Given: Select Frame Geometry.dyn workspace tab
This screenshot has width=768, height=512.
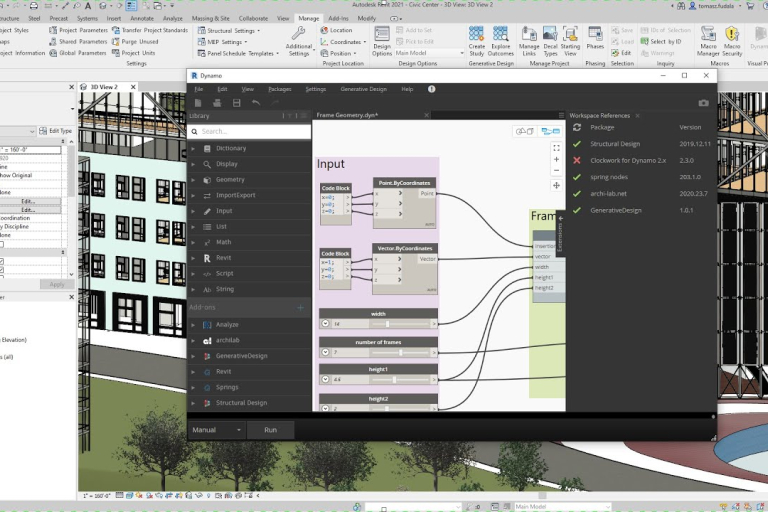Looking at the screenshot, I should [x=347, y=115].
